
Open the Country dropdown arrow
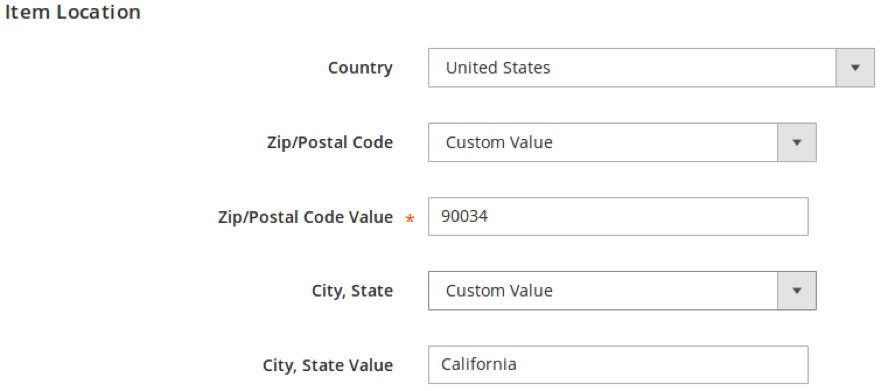(x=855, y=67)
